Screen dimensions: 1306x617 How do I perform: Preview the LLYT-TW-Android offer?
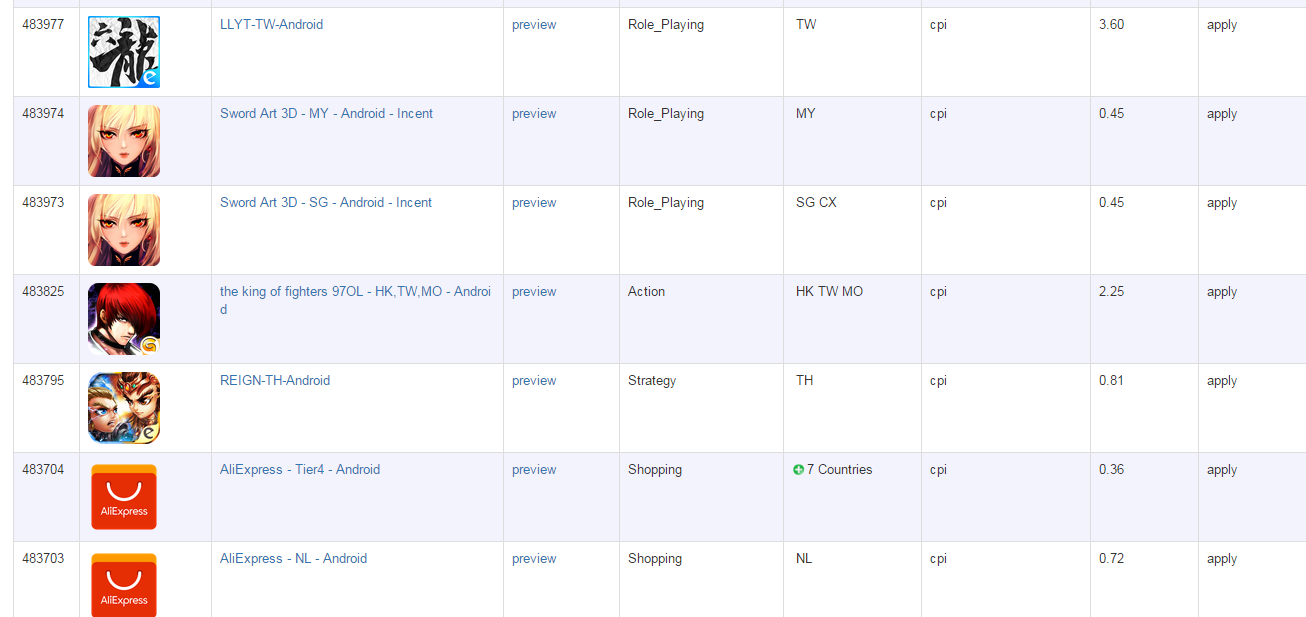click(534, 25)
